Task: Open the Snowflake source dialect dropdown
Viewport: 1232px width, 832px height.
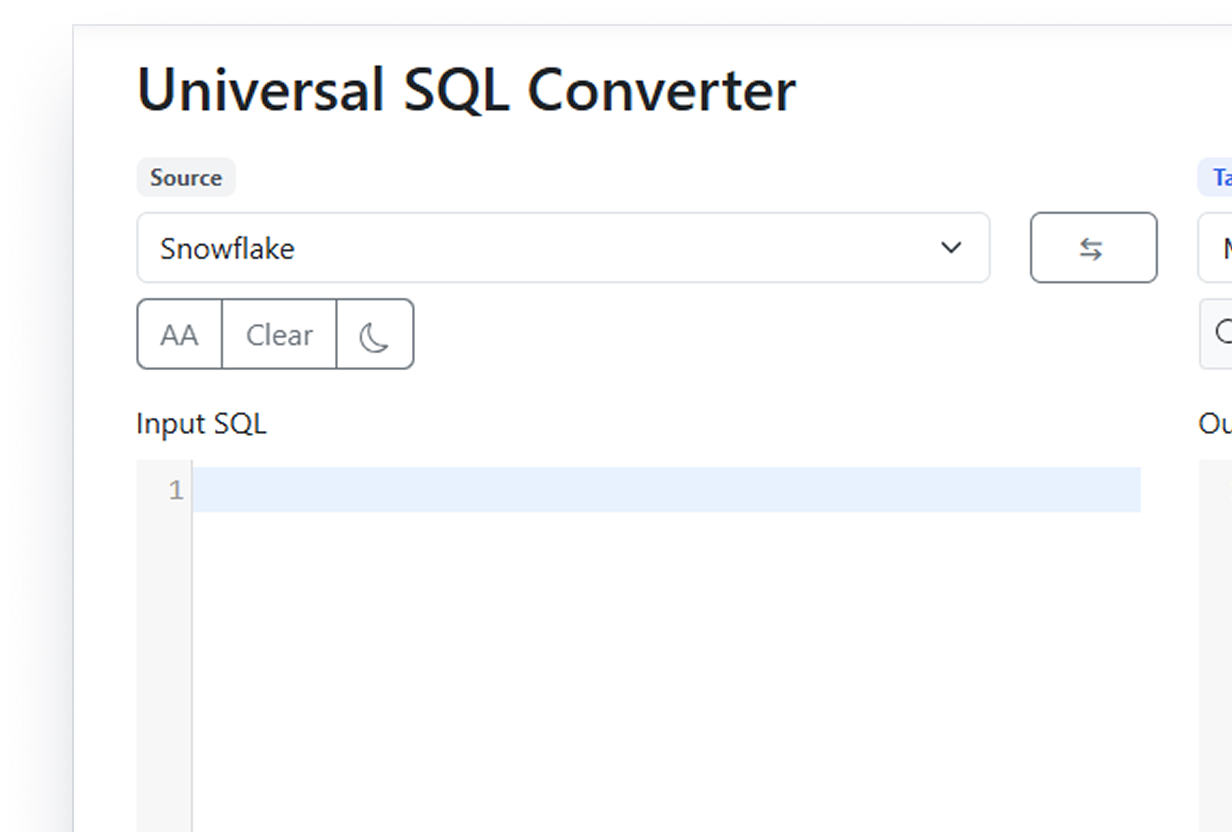Action: point(562,248)
